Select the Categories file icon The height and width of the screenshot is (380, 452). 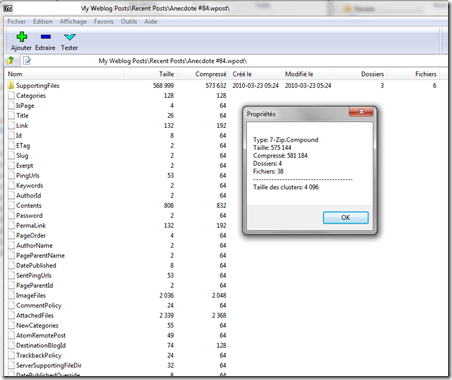pyautogui.click(x=12, y=96)
